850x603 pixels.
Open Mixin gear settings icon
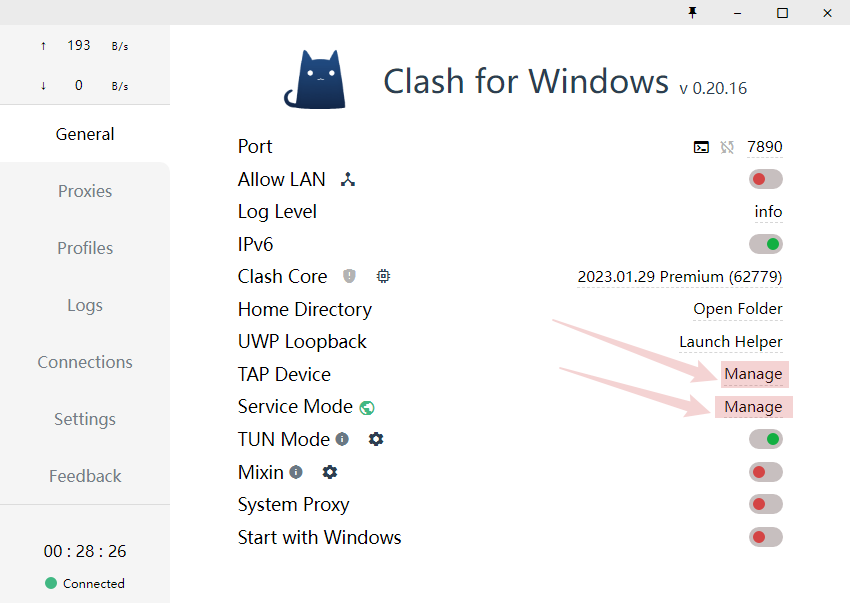(330, 472)
